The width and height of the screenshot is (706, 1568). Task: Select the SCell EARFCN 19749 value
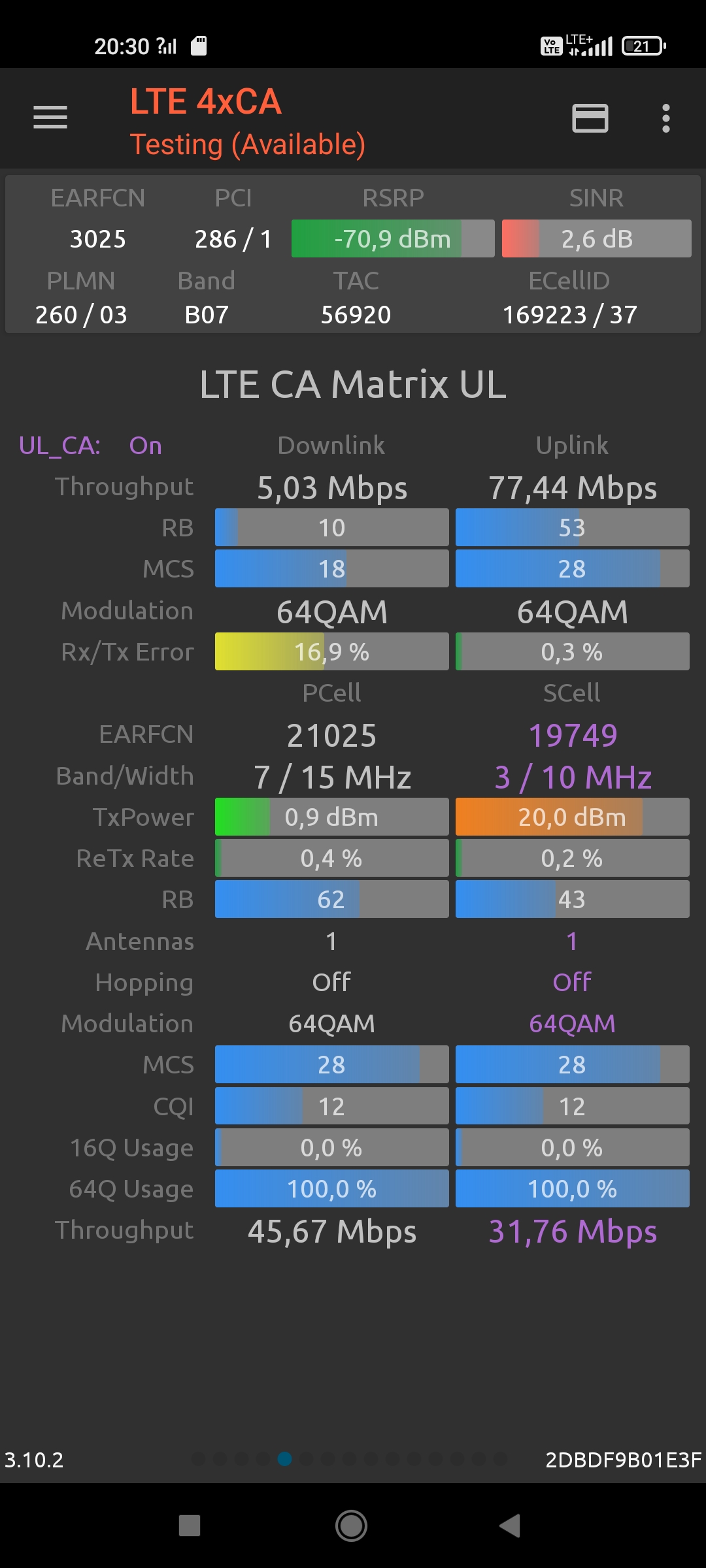click(x=572, y=736)
